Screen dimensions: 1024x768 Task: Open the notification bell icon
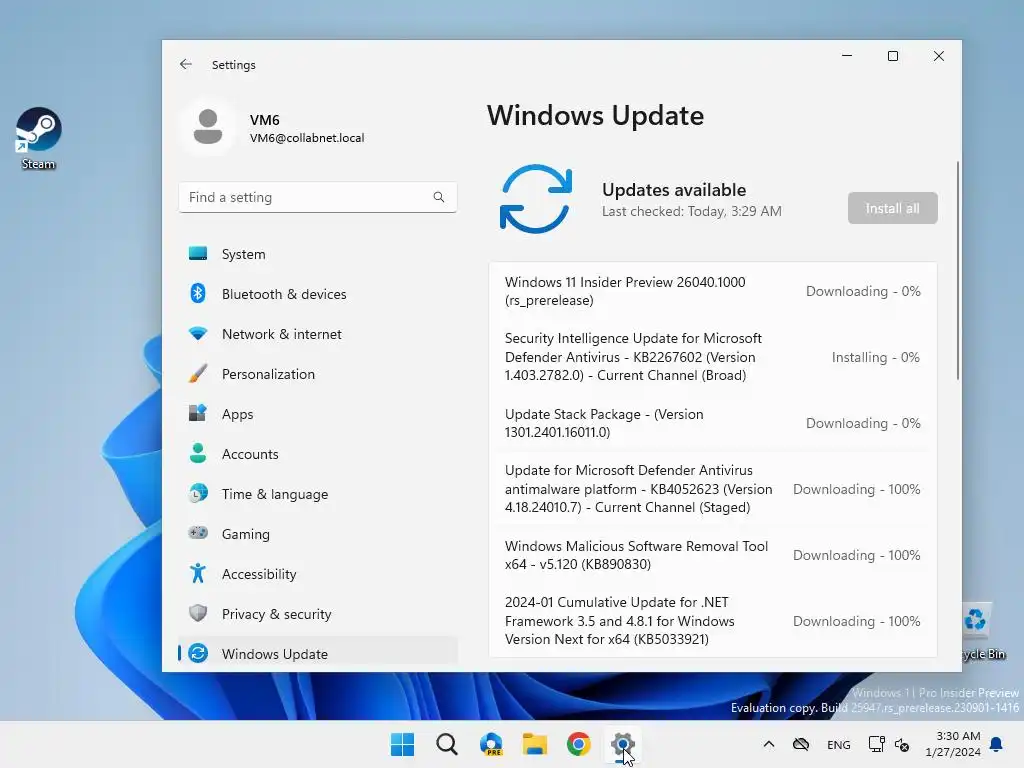click(x=997, y=744)
